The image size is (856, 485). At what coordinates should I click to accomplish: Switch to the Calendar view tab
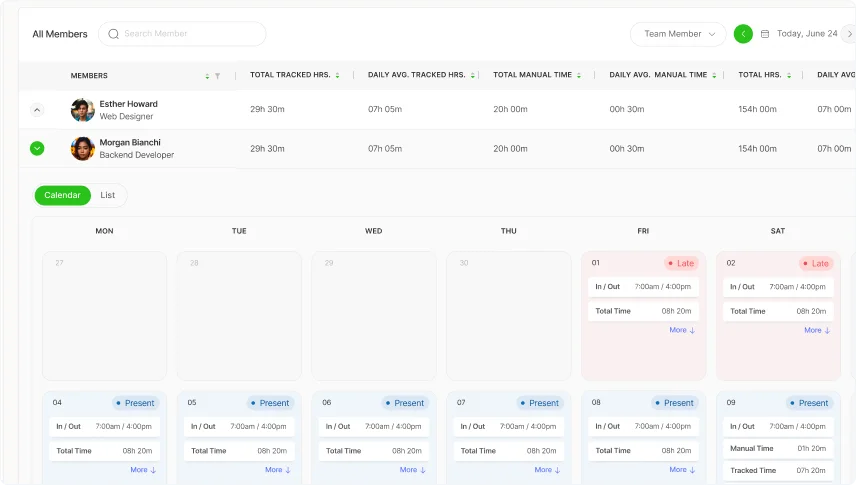click(x=62, y=196)
